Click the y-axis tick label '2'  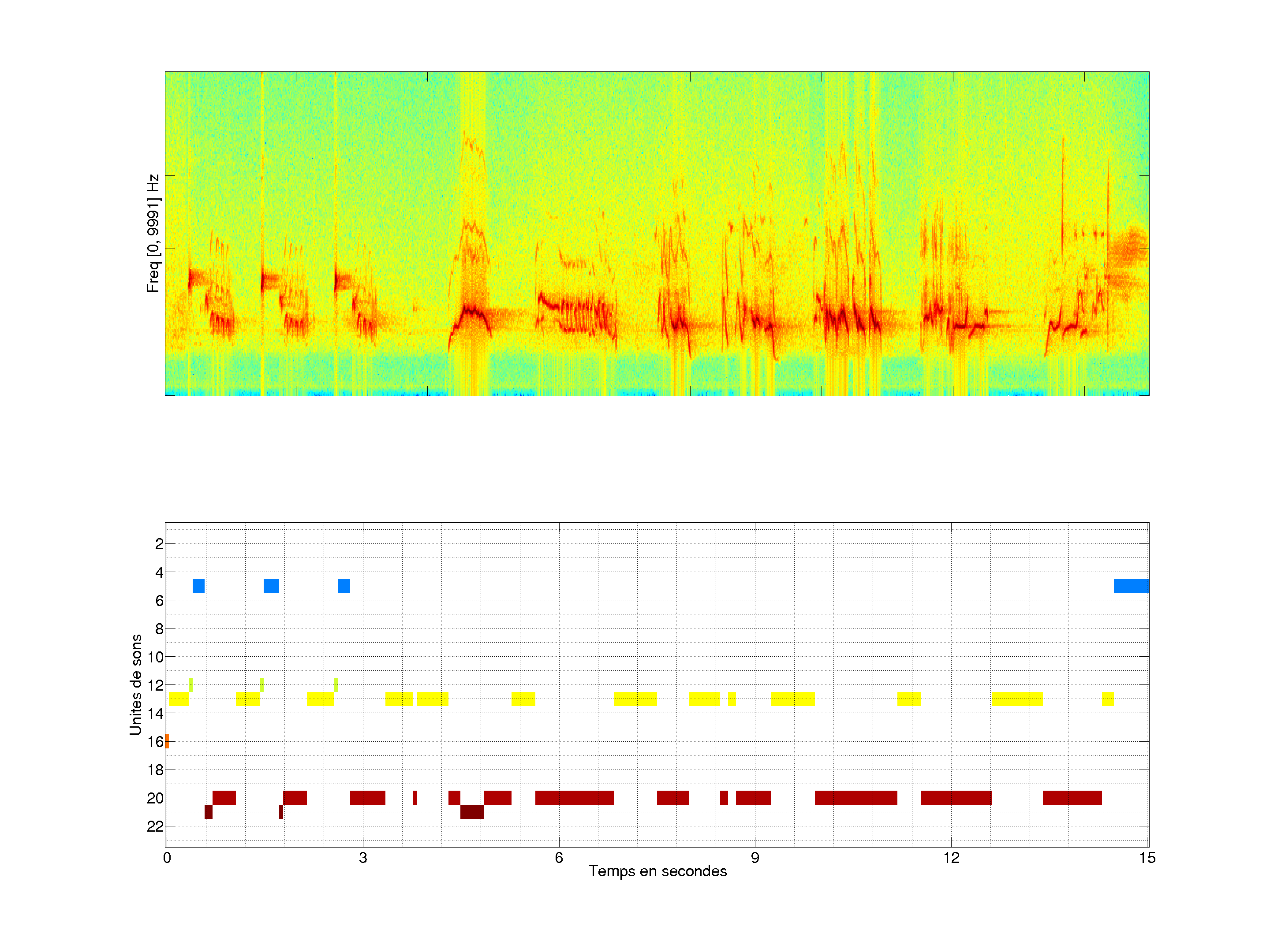pyautogui.click(x=159, y=544)
